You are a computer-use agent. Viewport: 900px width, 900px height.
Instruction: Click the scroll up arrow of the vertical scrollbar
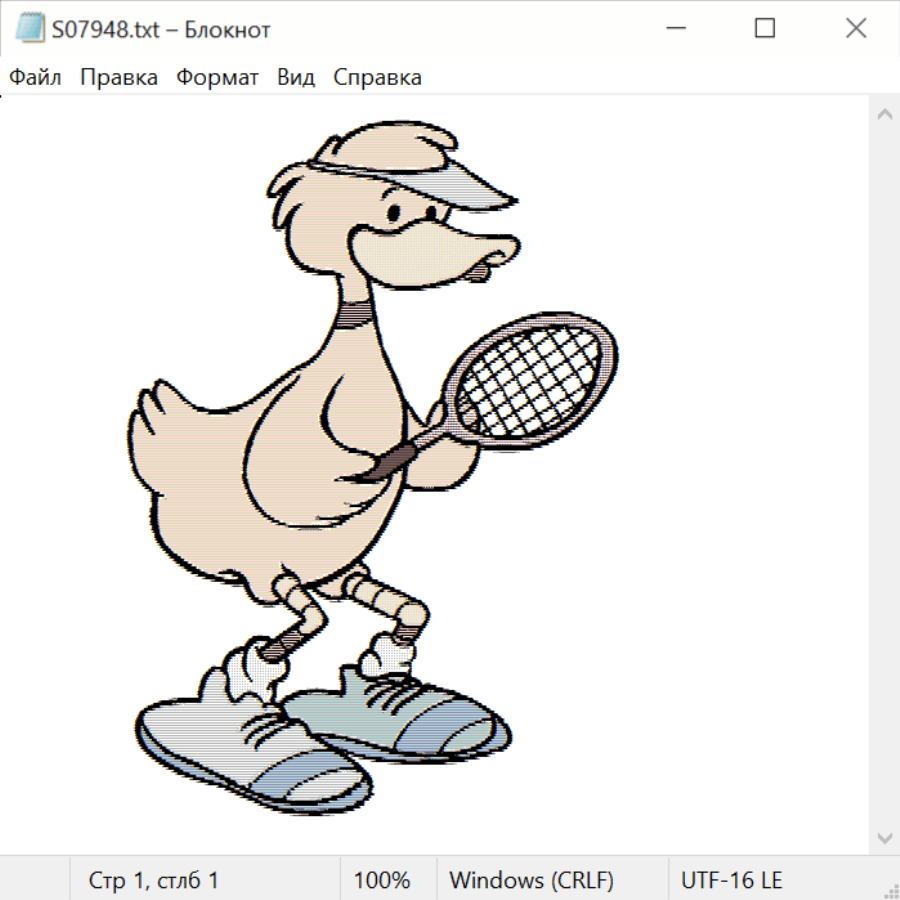pos(884,115)
